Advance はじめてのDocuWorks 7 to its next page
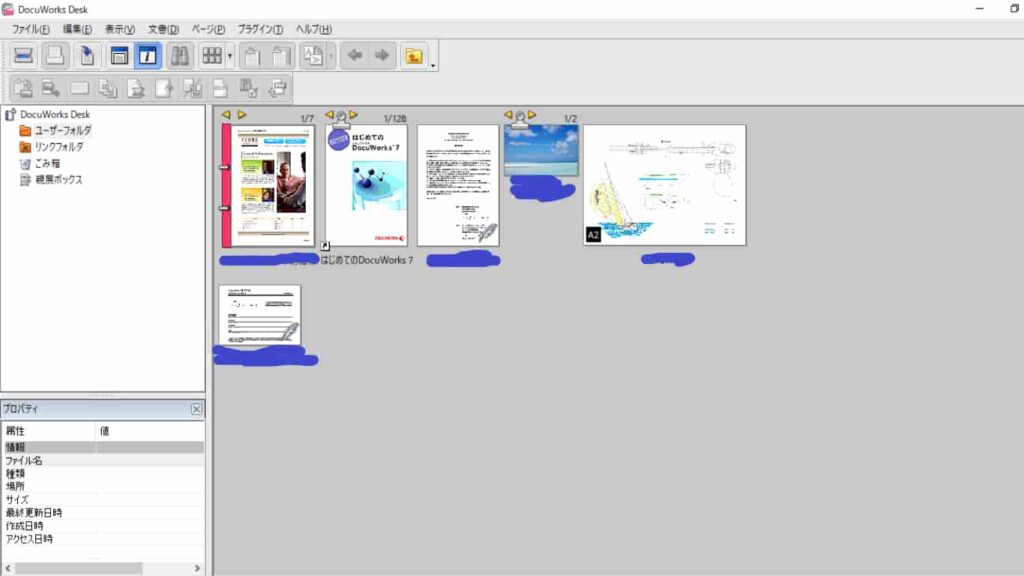The width and height of the screenshot is (1024, 576). [x=353, y=115]
